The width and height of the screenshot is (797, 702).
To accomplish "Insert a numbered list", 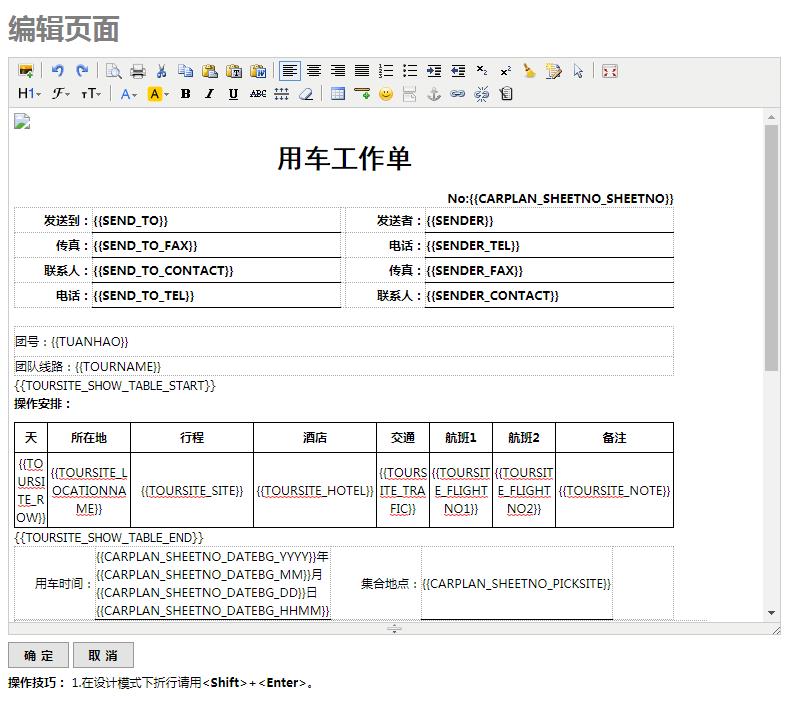I will pyautogui.click(x=386, y=71).
